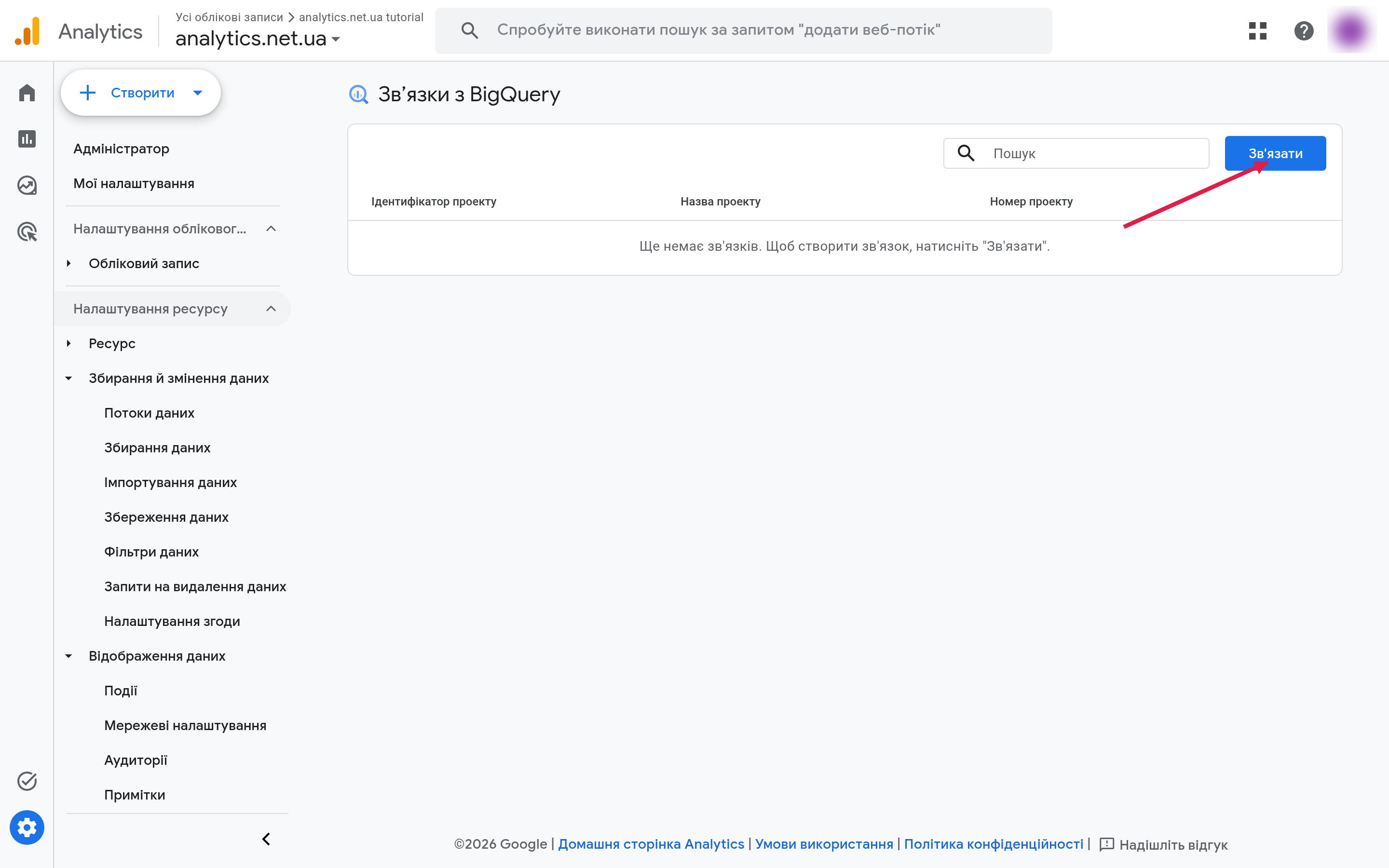Click the plus icon on the Створити button

(87, 93)
